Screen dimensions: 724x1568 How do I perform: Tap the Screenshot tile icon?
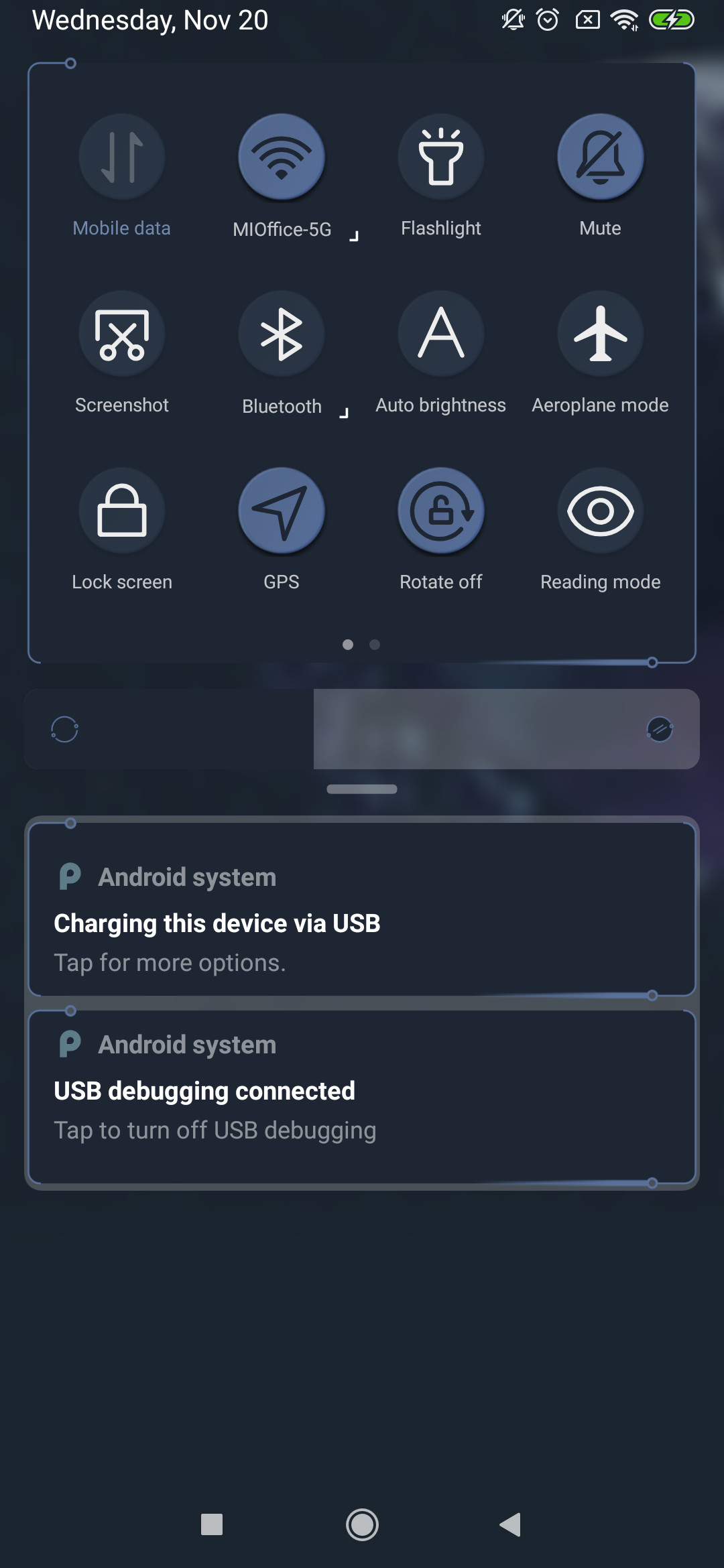(x=122, y=334)
